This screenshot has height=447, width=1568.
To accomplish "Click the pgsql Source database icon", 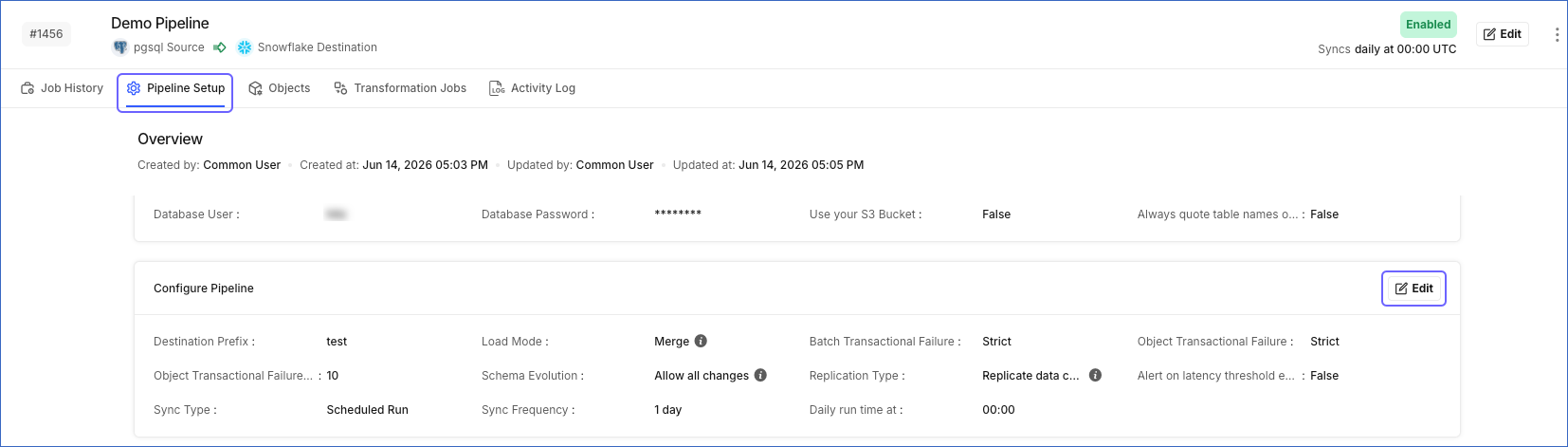I will 120,47.
